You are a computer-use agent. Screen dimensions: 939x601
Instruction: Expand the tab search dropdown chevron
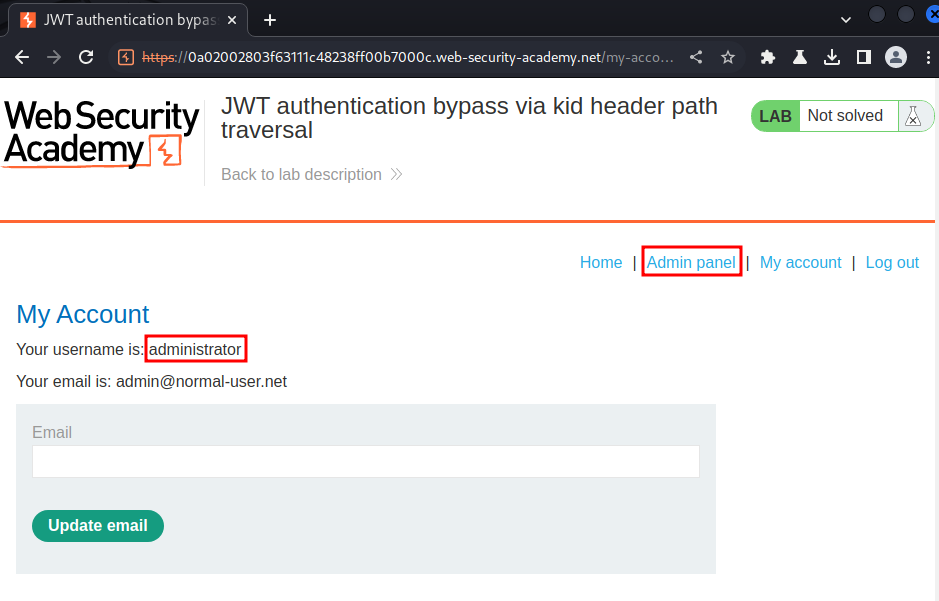846,20
